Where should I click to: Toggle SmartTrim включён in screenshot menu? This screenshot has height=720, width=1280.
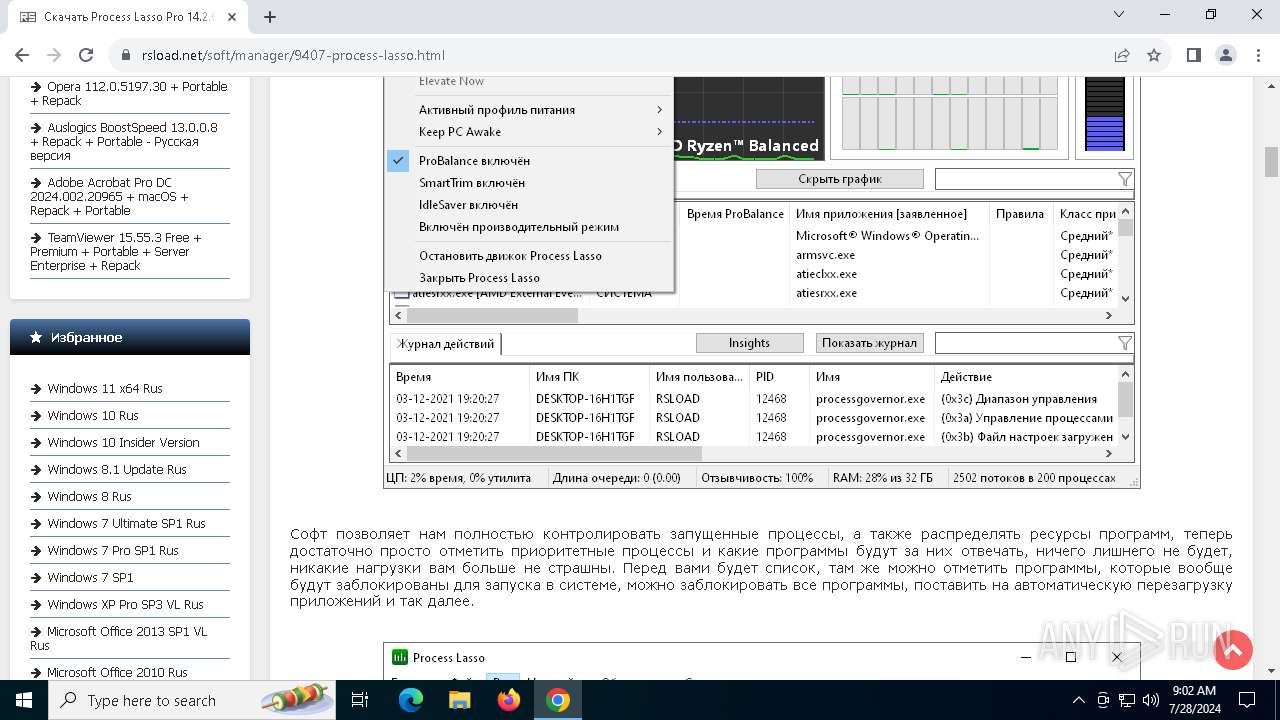click(x=472, y=183)
